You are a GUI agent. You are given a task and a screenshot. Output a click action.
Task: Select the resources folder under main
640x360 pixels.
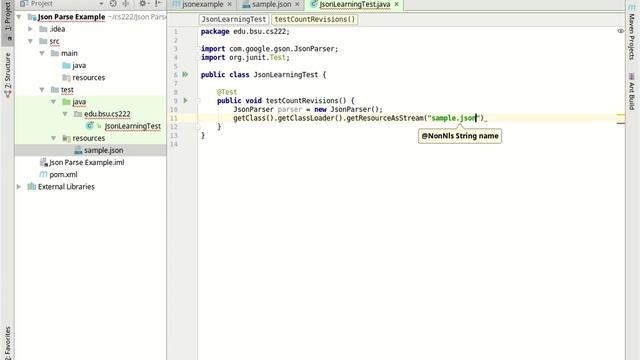[89, 78]
